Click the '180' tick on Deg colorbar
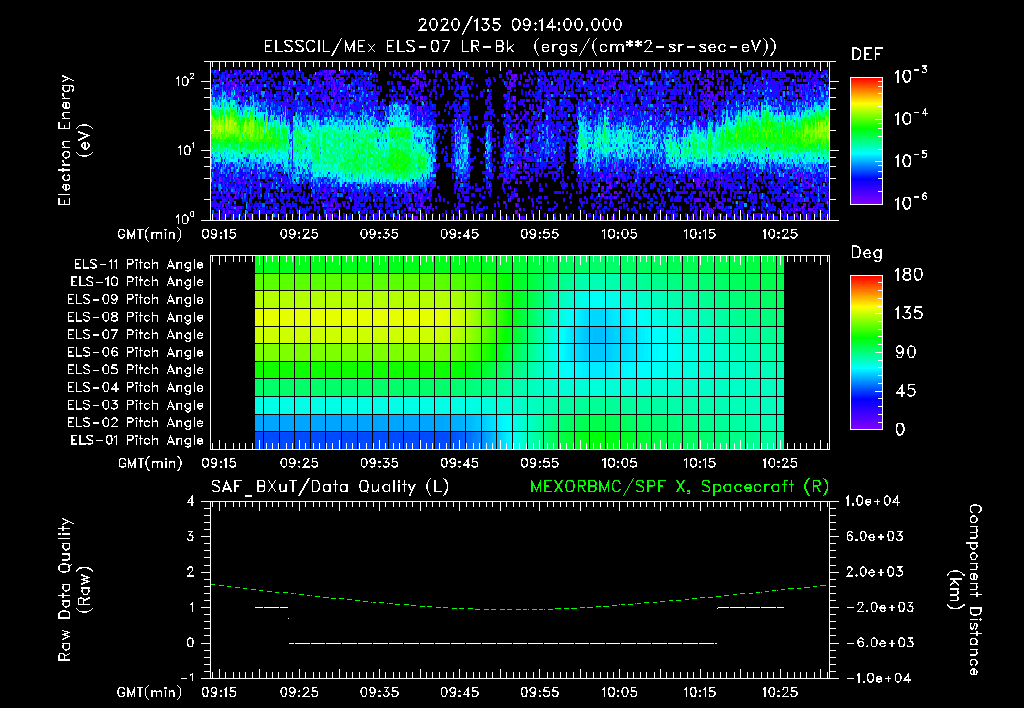 [x=908, y=275]
